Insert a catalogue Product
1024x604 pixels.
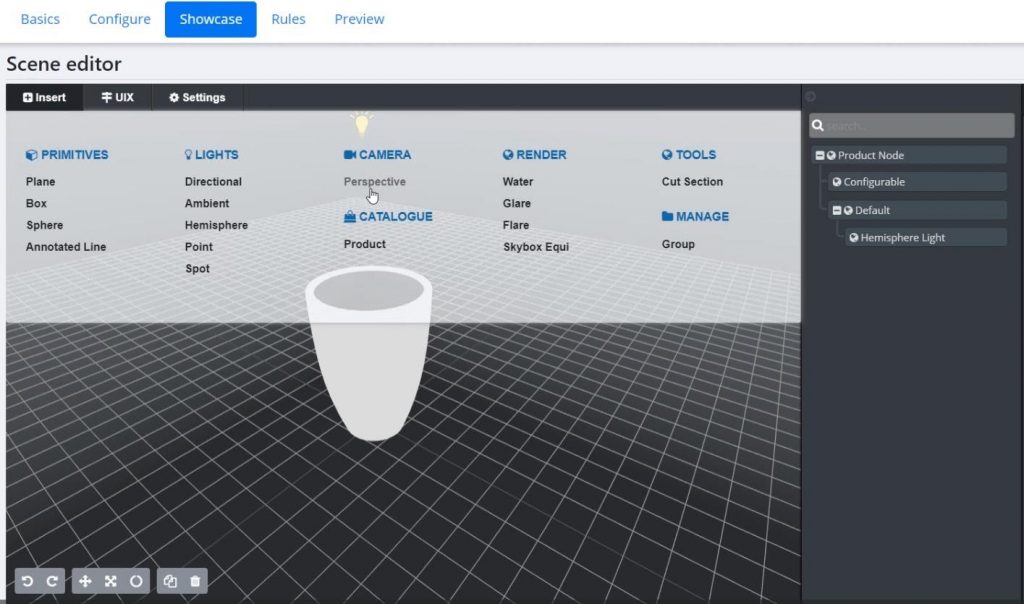tap(364, 244)
